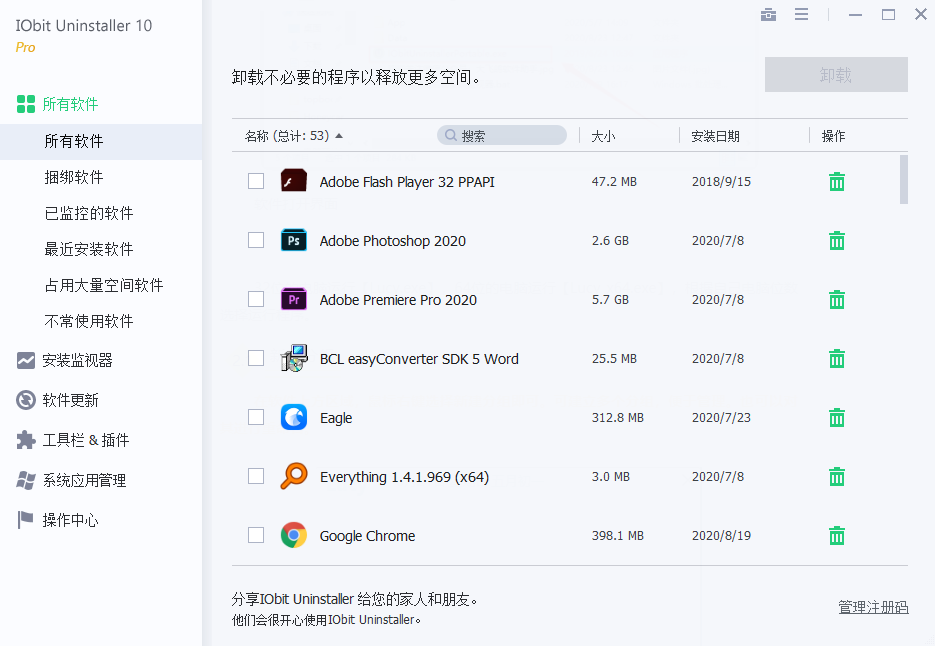
Task: Click trash icon for Google Chrome
Action: coord(837,536)
